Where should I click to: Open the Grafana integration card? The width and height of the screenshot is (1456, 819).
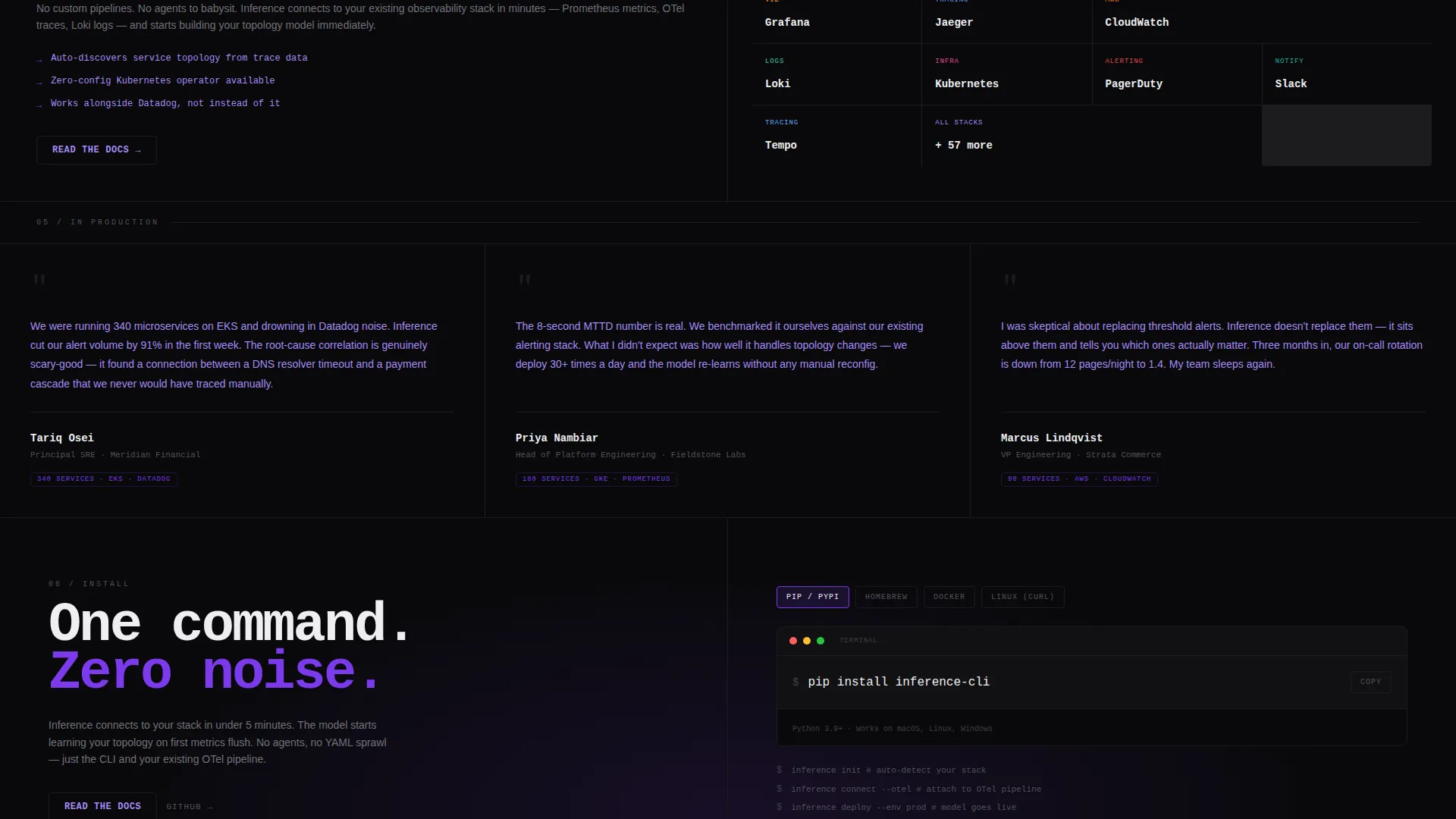coord(836,21)
